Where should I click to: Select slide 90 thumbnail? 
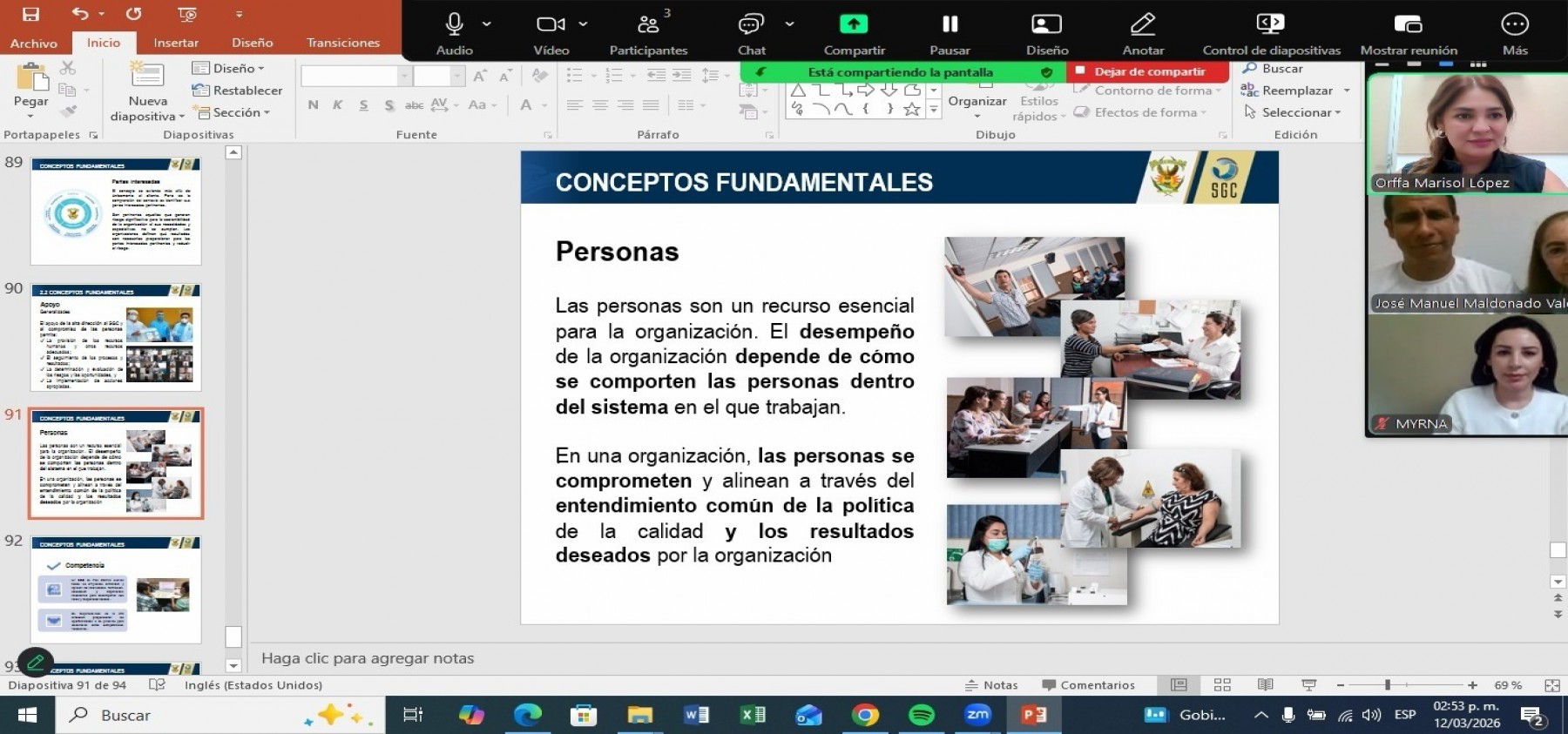tap(116, 338)
